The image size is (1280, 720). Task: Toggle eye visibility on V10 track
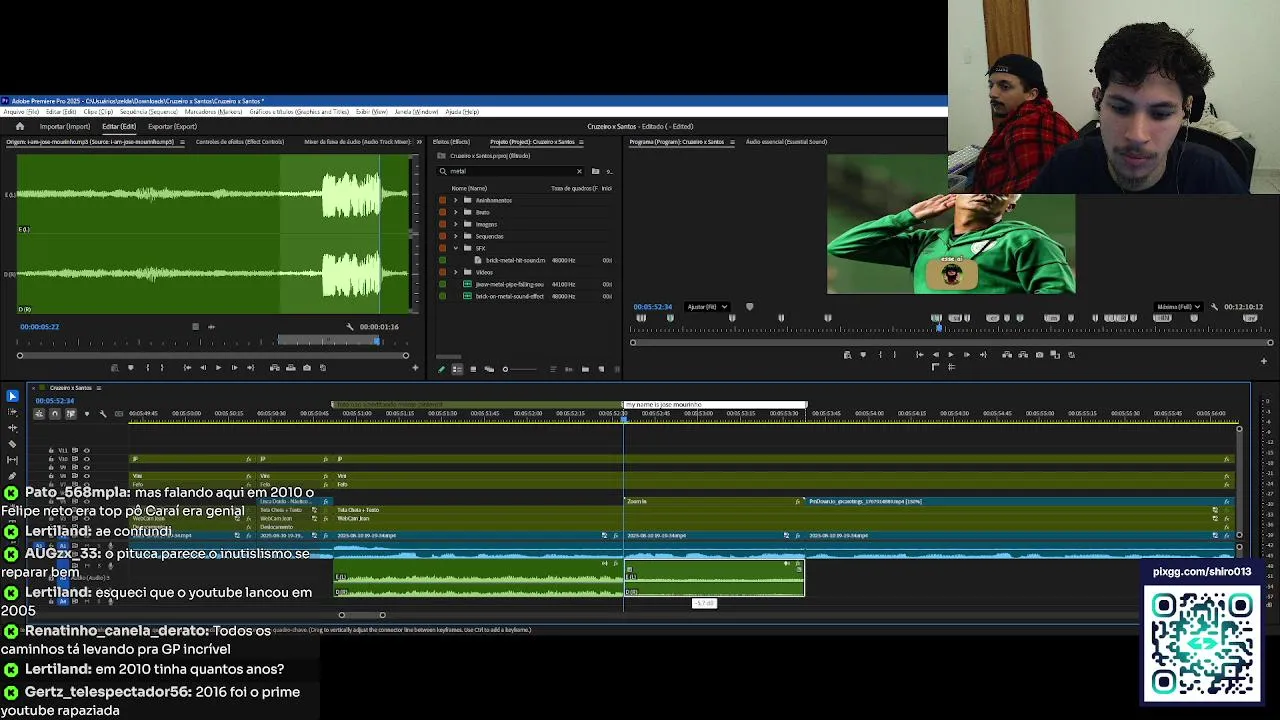point(87,459)
